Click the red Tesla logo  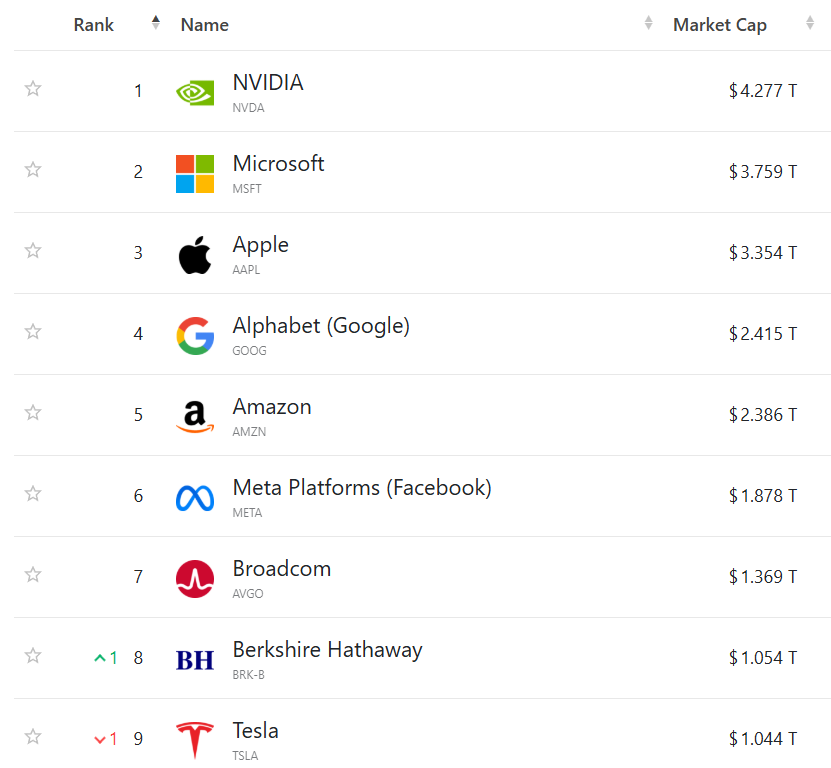195,740
